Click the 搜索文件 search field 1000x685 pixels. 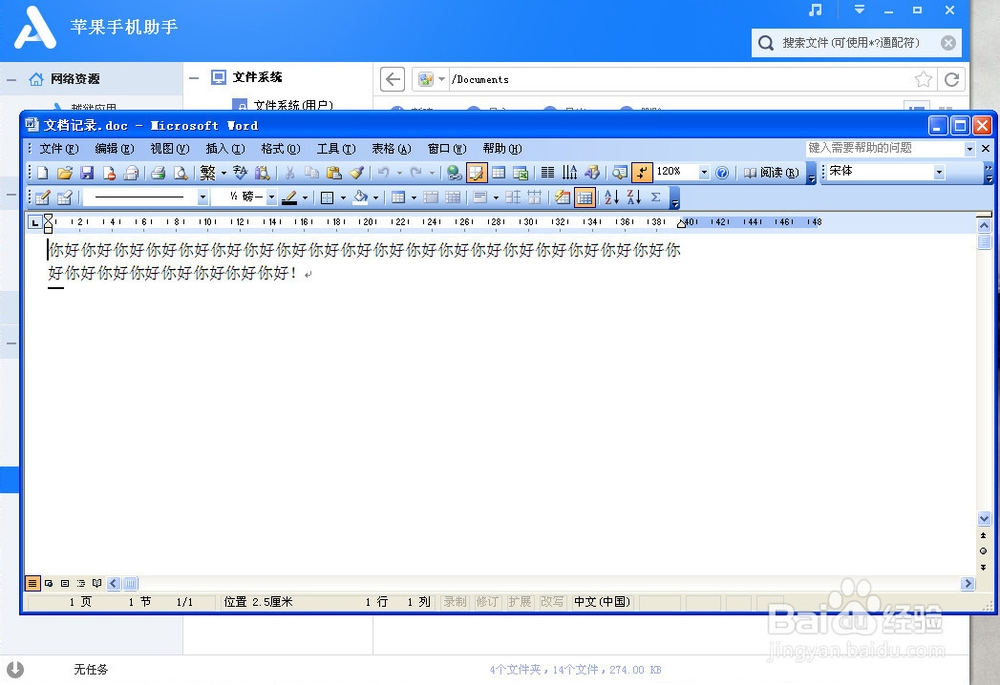click(857, 43)
